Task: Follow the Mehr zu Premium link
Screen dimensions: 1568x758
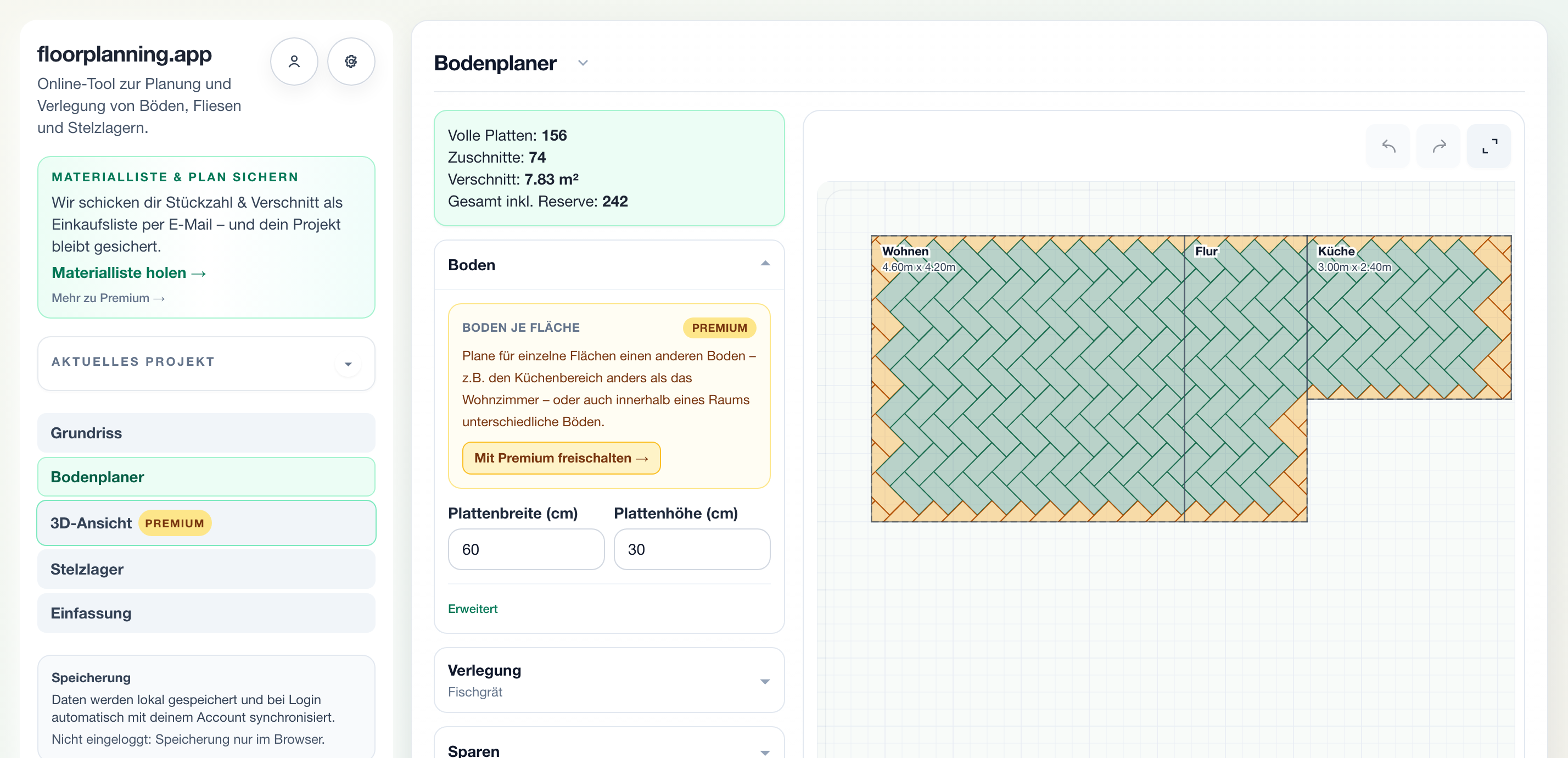Action: [x=108, y=298]
